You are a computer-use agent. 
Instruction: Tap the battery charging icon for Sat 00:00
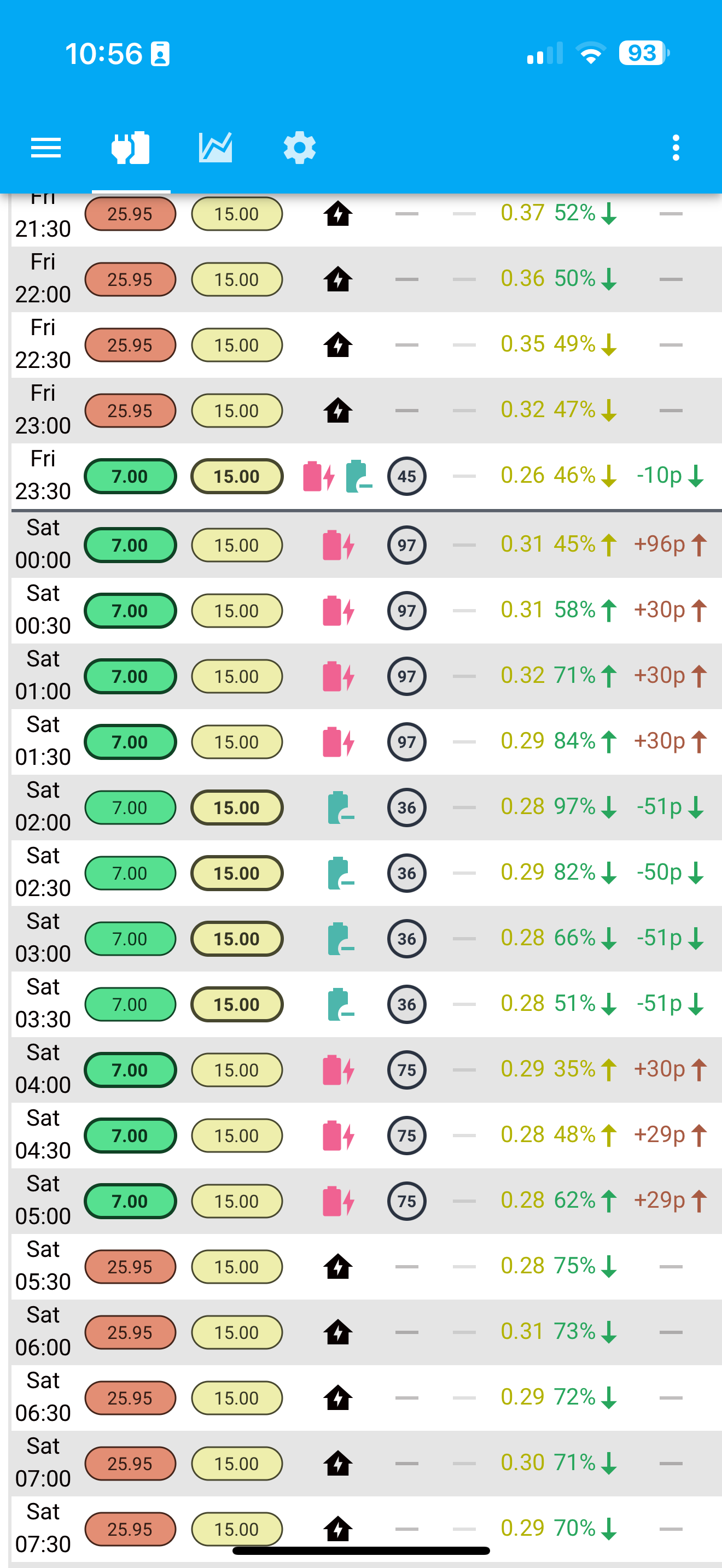click(338, 545)
